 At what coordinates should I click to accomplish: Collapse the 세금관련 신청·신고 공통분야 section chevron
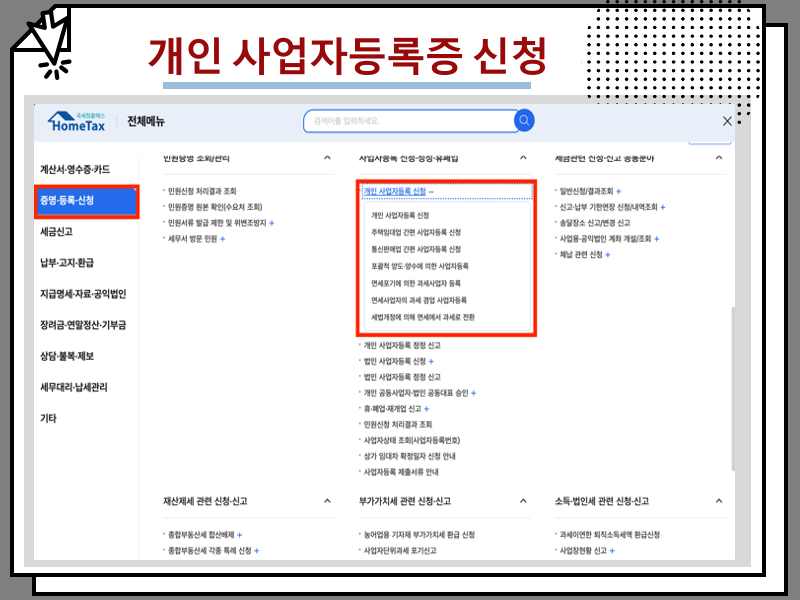pyautogui.click(x=719, y=158)
